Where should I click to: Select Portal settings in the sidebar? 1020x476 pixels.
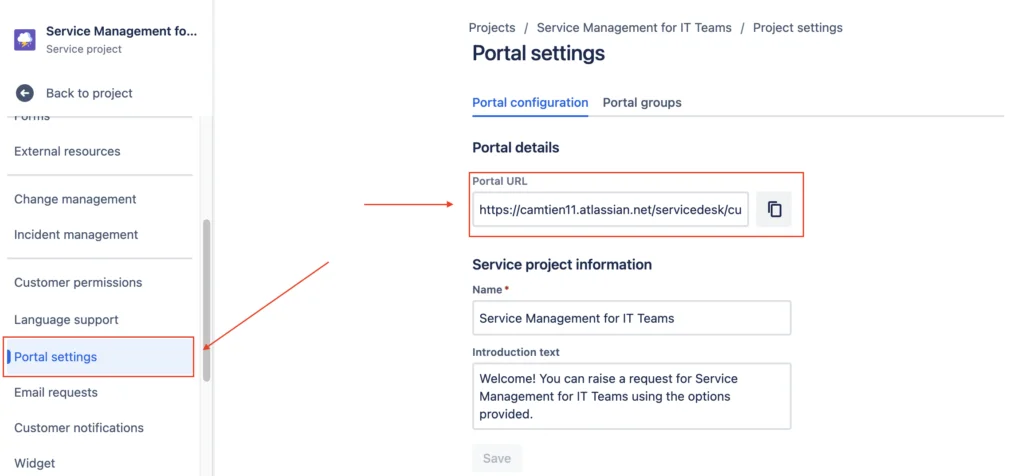[99, 357]
